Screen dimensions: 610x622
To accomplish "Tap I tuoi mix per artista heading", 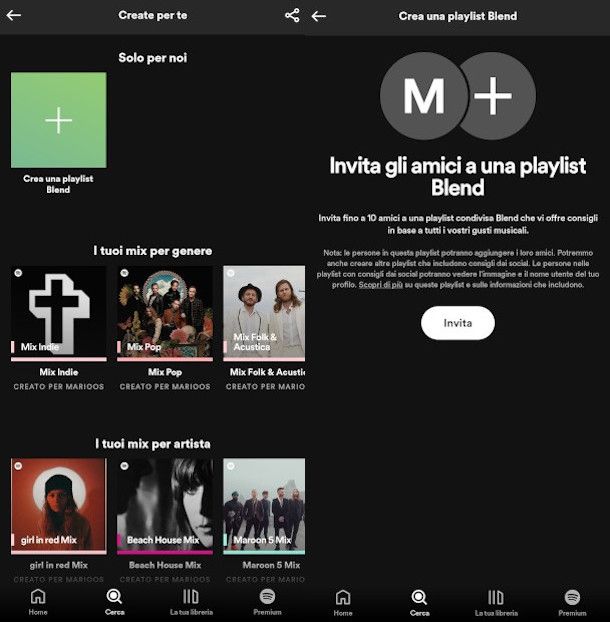I will pyautogui.click(x=153, y=443).
